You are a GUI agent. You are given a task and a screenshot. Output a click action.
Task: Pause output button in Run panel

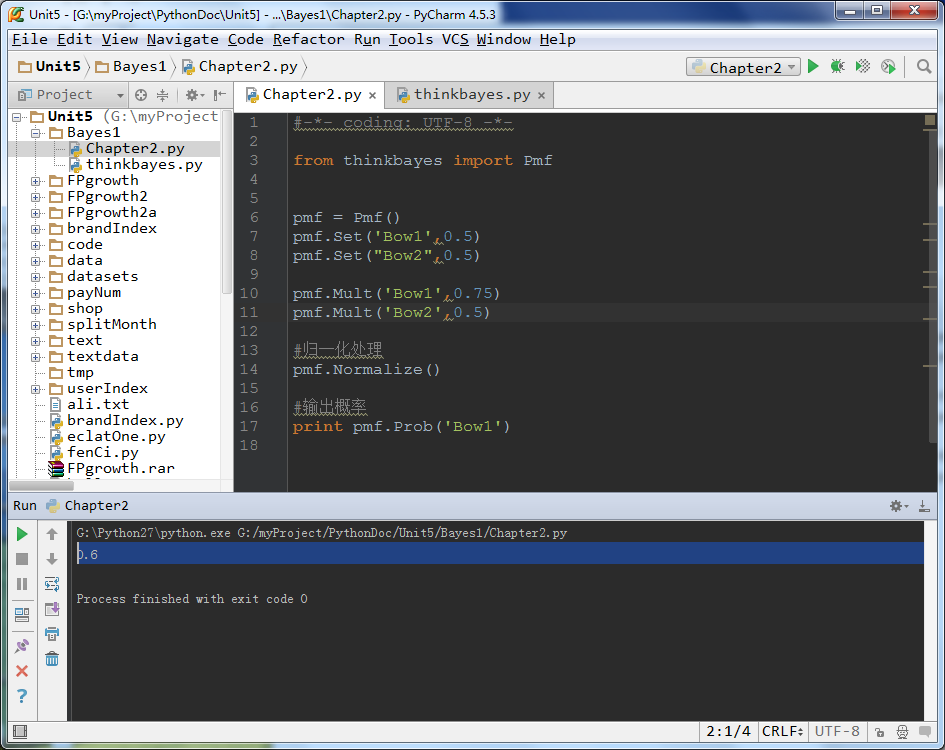22,584
